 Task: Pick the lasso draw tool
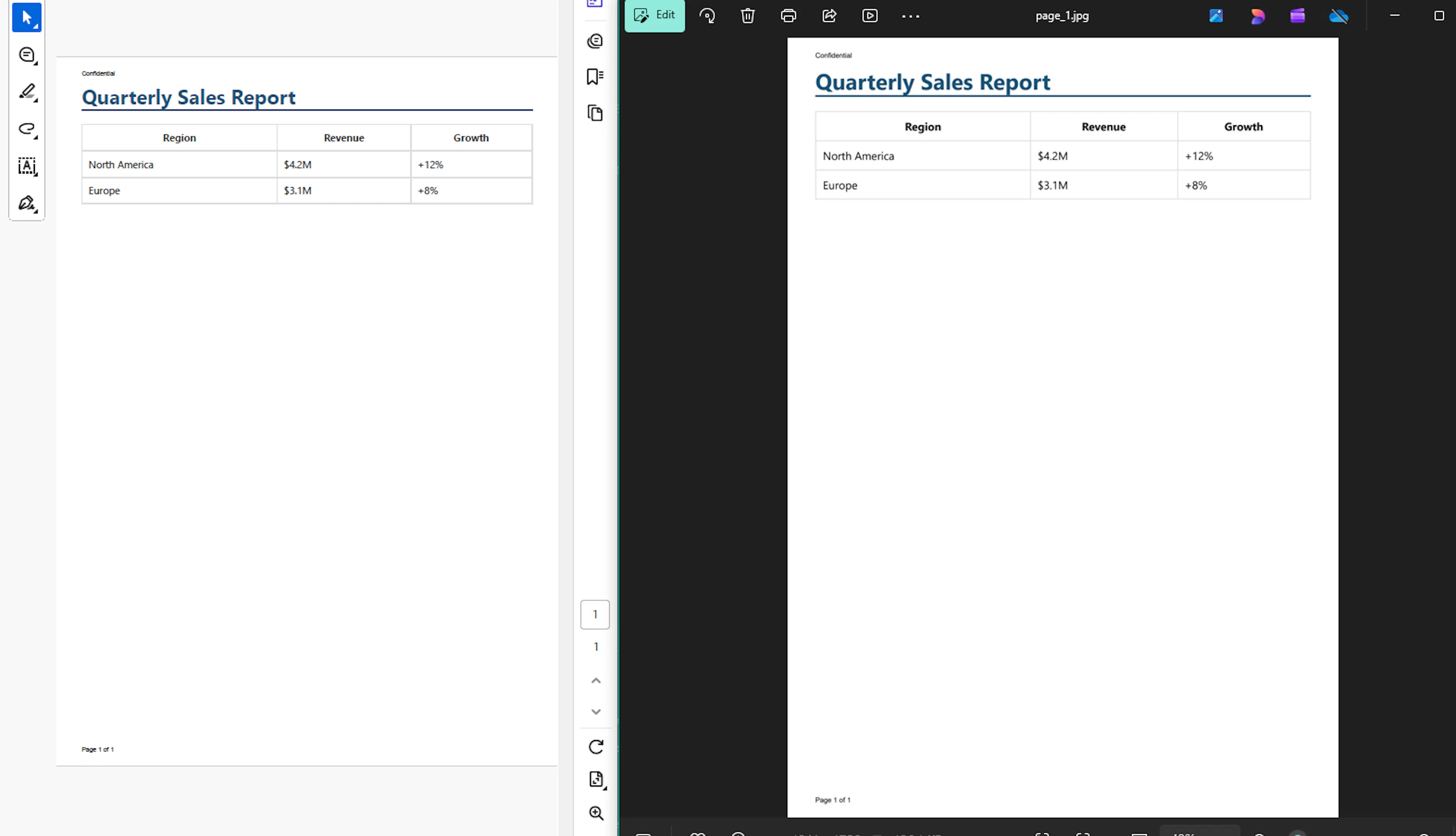[x=27, y=129]
